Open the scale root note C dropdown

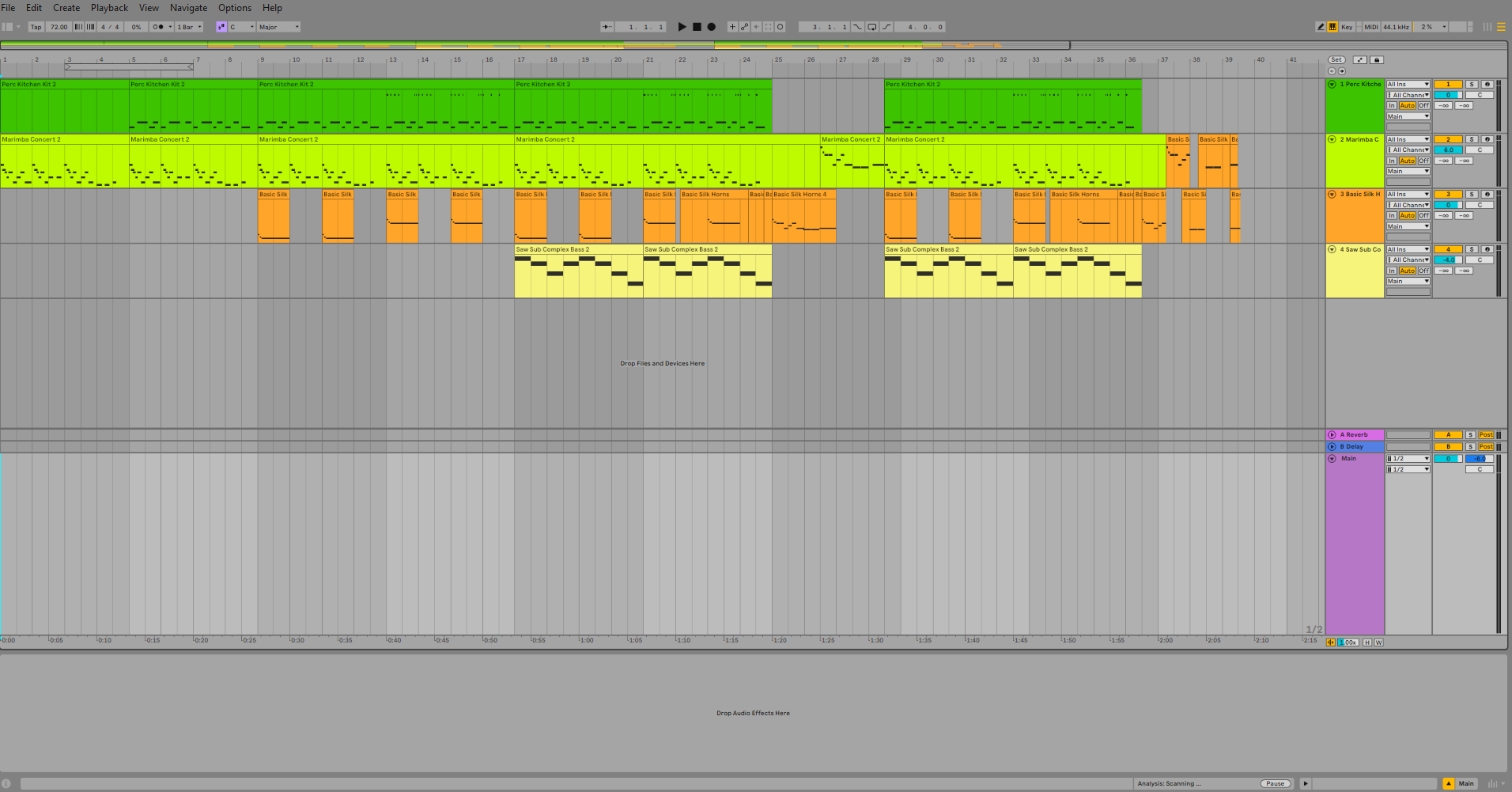click(x=242, y=27)
